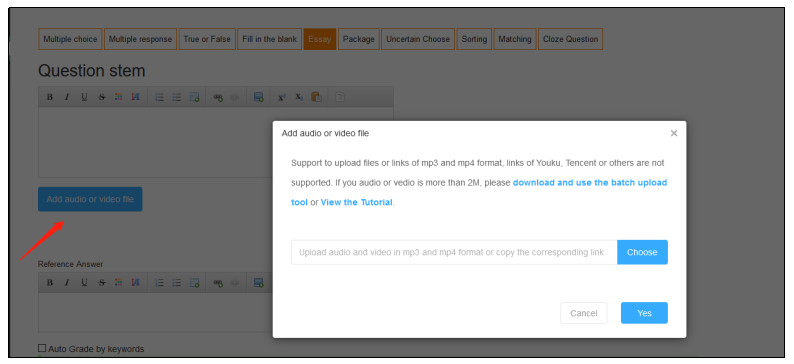
Task: Switch to Fill in the blank type
Action: click(x=269, y=39)
